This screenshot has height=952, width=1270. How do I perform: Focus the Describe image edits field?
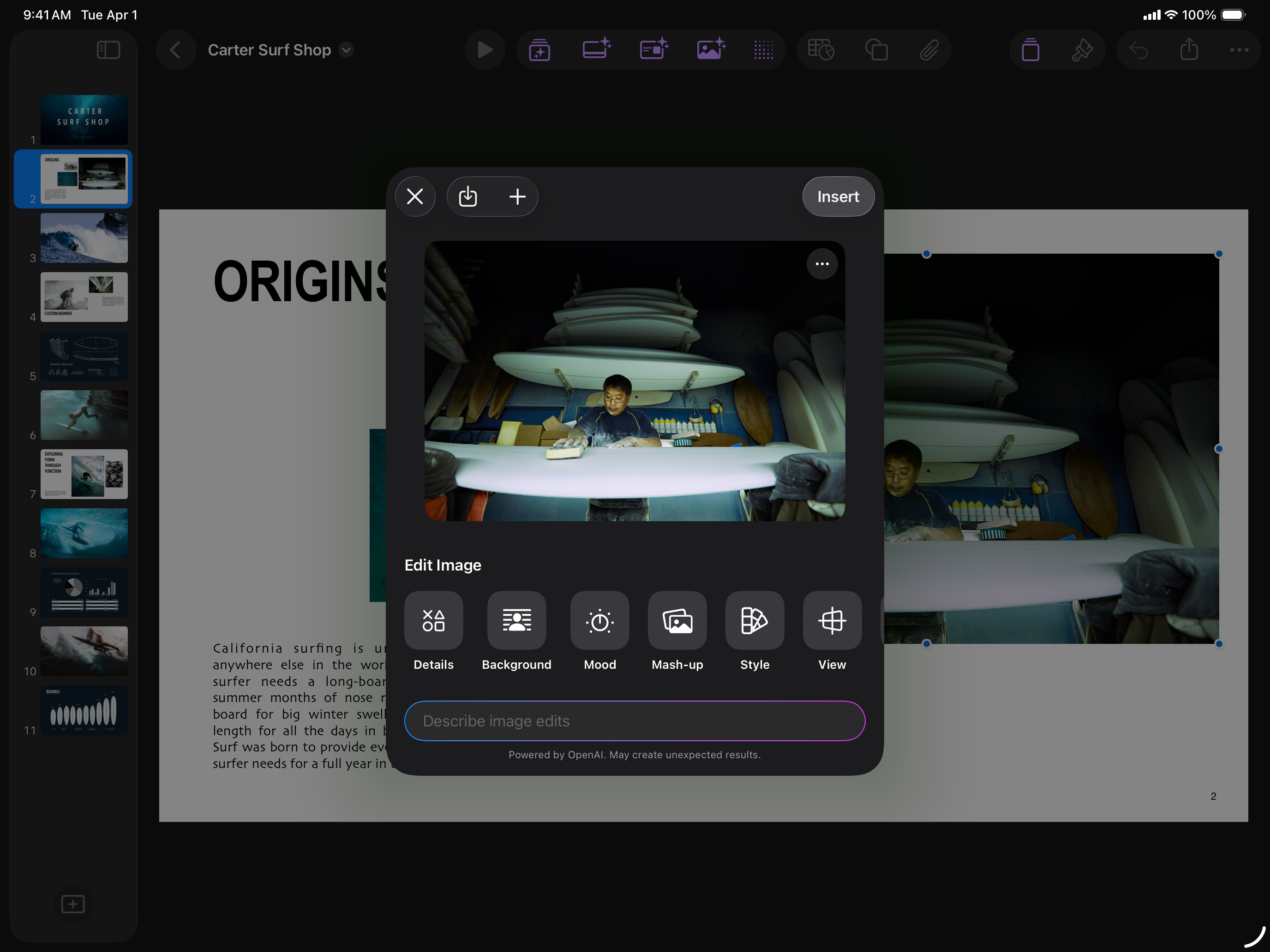click(x=635, y=721)
